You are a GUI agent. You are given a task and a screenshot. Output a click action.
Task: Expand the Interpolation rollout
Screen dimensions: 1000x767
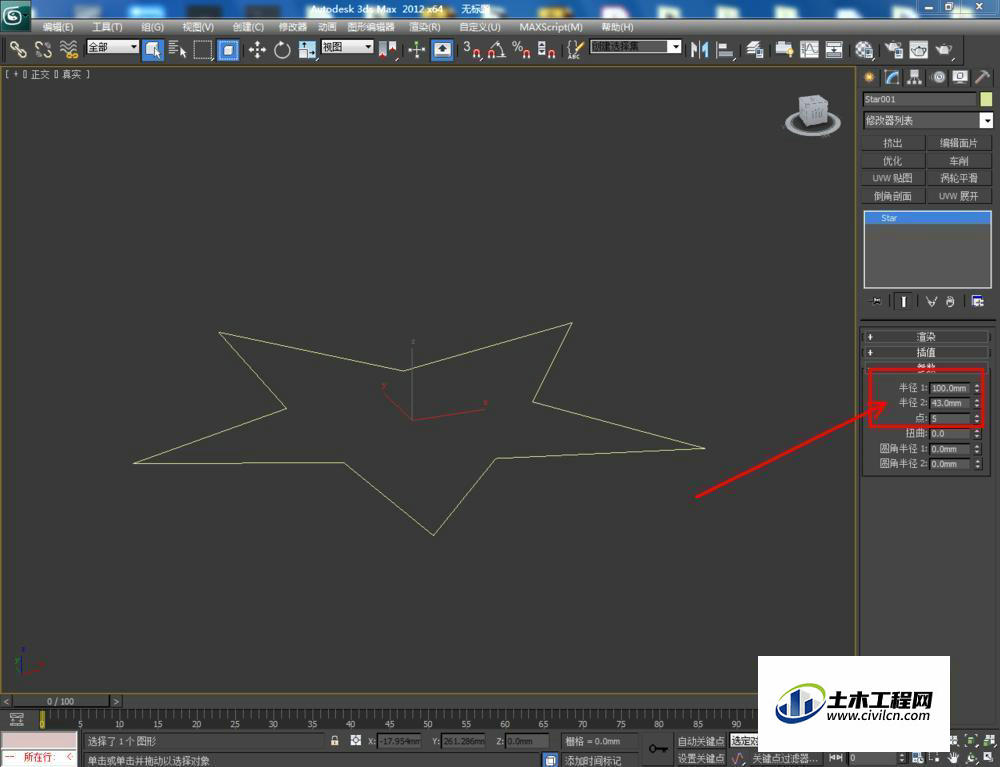coord(925,352)
